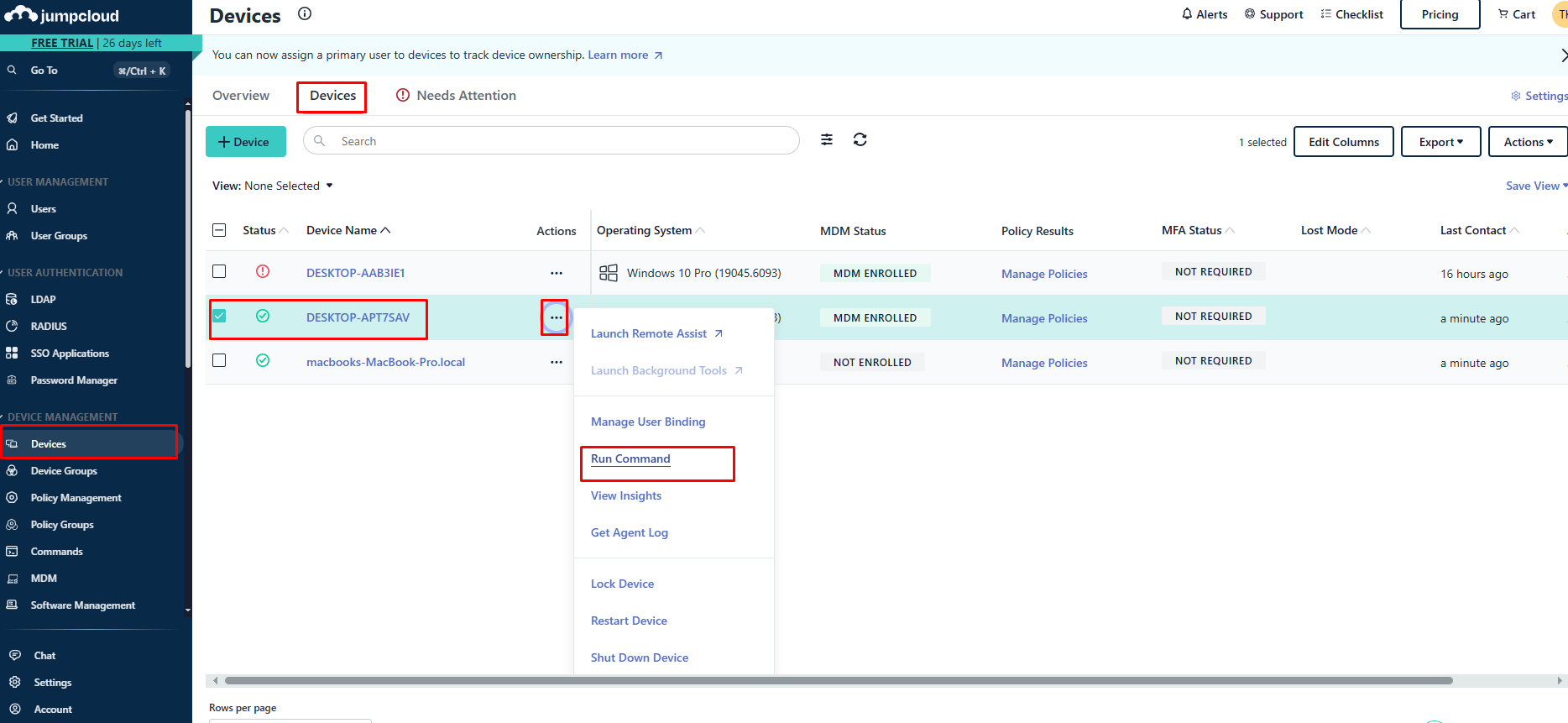Image resolution: width=1568 pixels, height=723 pixels.
Task: Open actions menu for DESKTOP-APT7SAV
Action: tap(556, 317)
